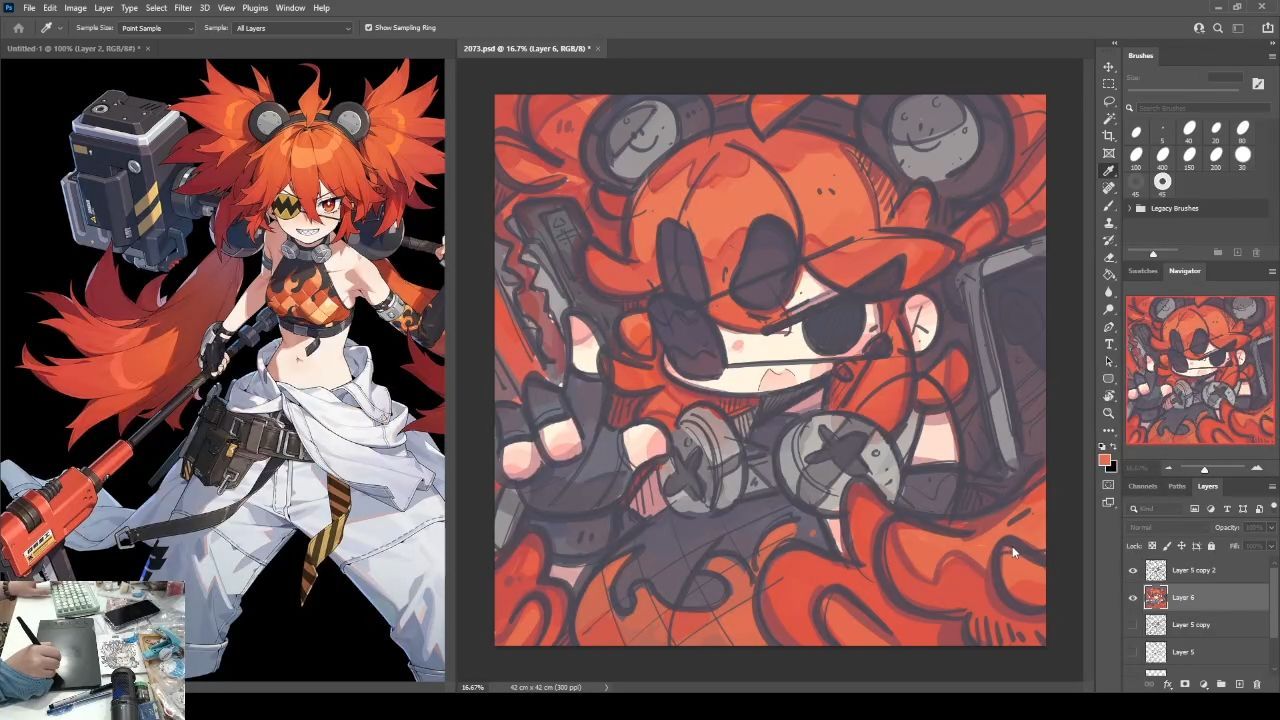
Task: Delete the selected layer
Action: point(1257,685)
